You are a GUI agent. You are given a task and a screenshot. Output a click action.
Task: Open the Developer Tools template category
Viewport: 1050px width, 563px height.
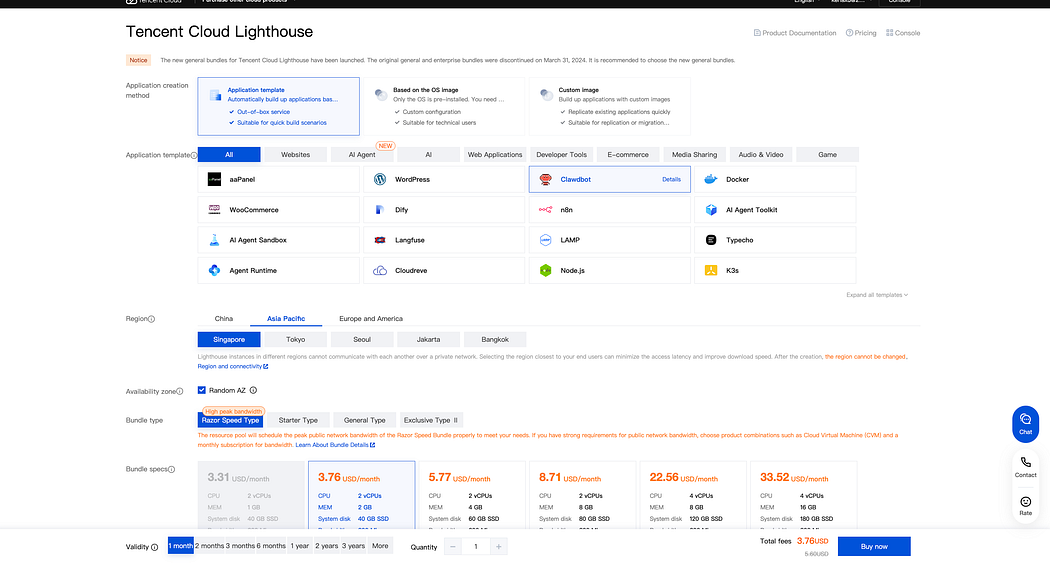[x=561, y=155]
